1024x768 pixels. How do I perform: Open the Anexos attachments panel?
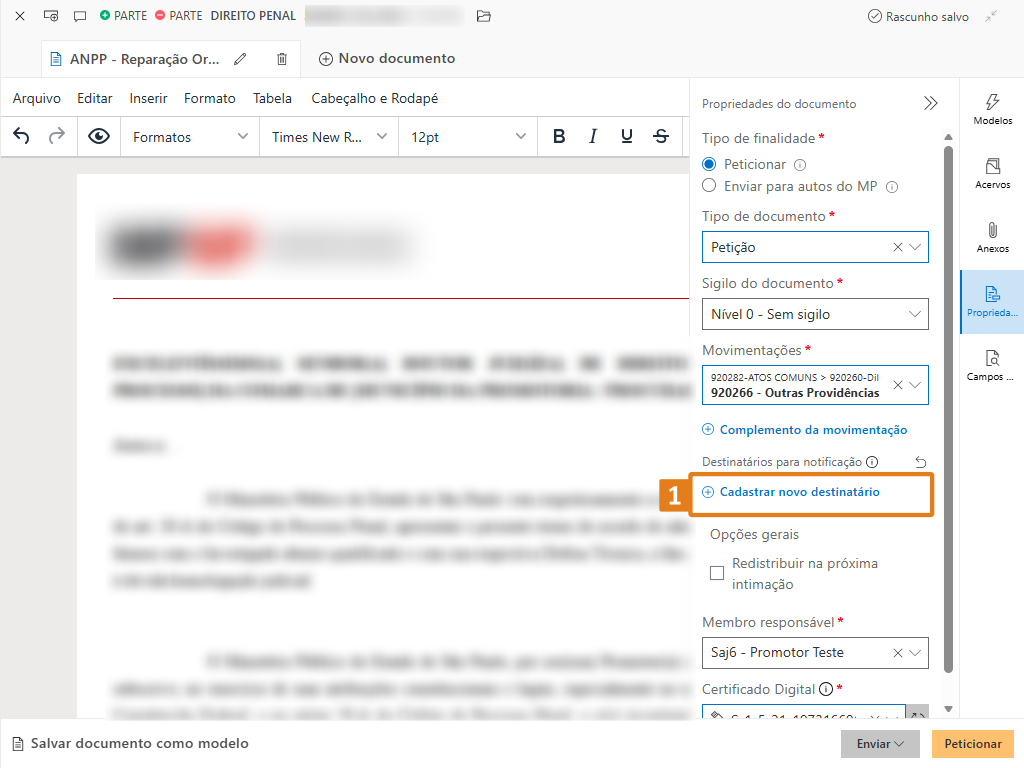pos(992,237)
